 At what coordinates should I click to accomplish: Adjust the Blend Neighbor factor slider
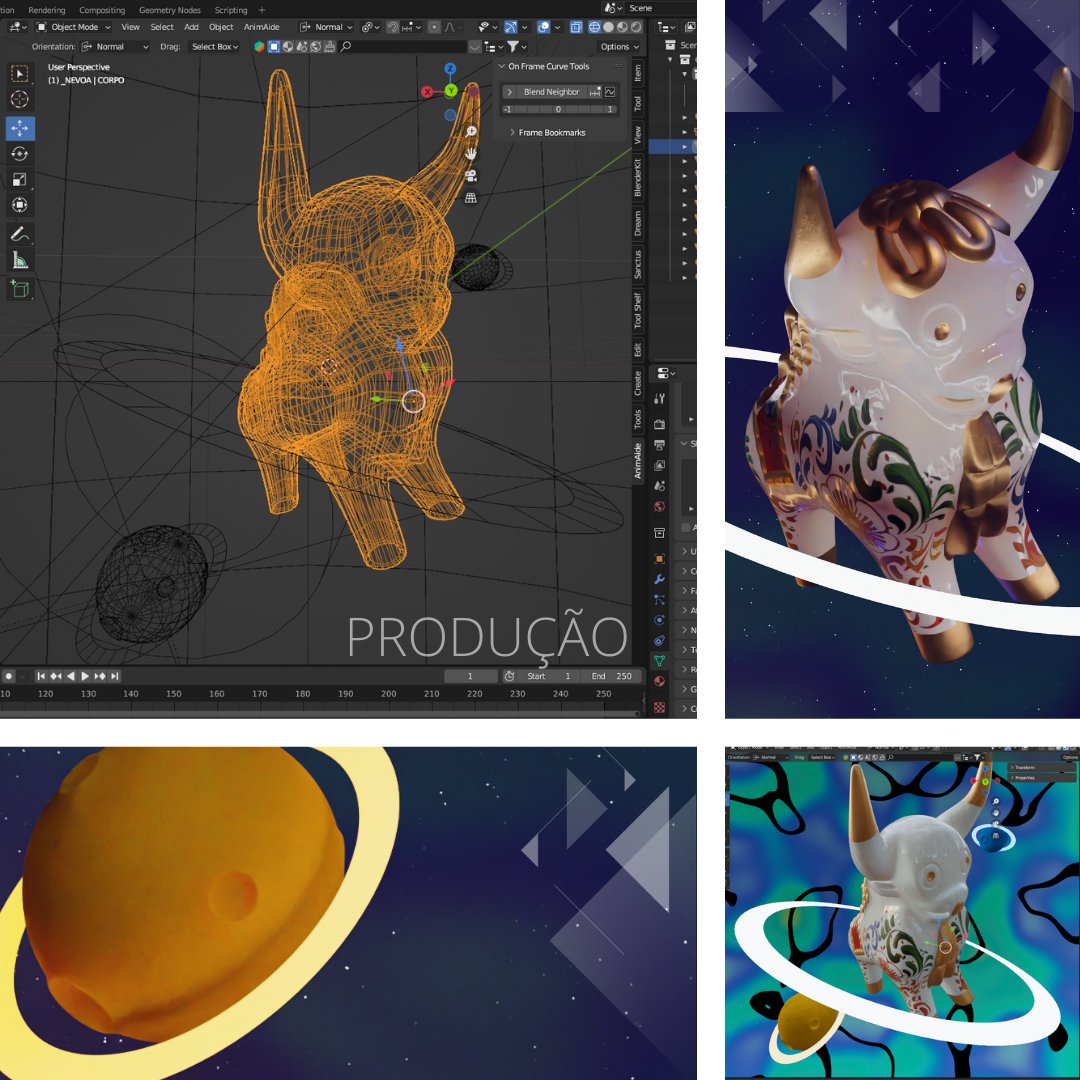pos(559,110)
